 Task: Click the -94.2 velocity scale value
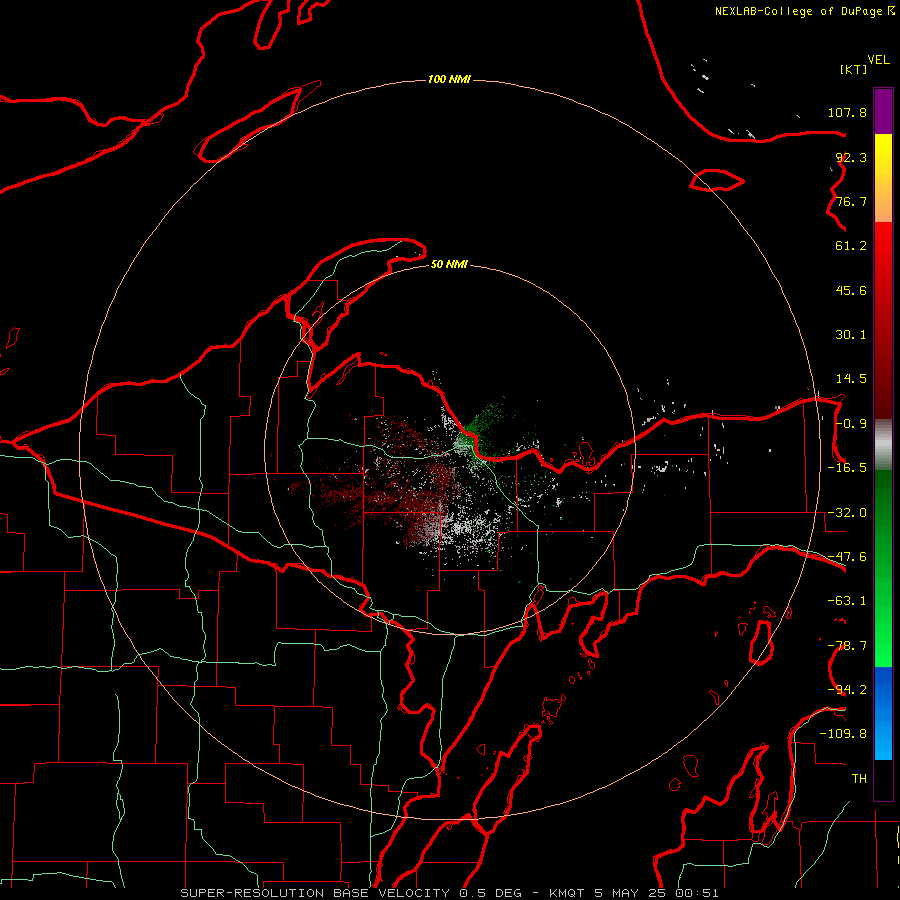click(847, 690)
